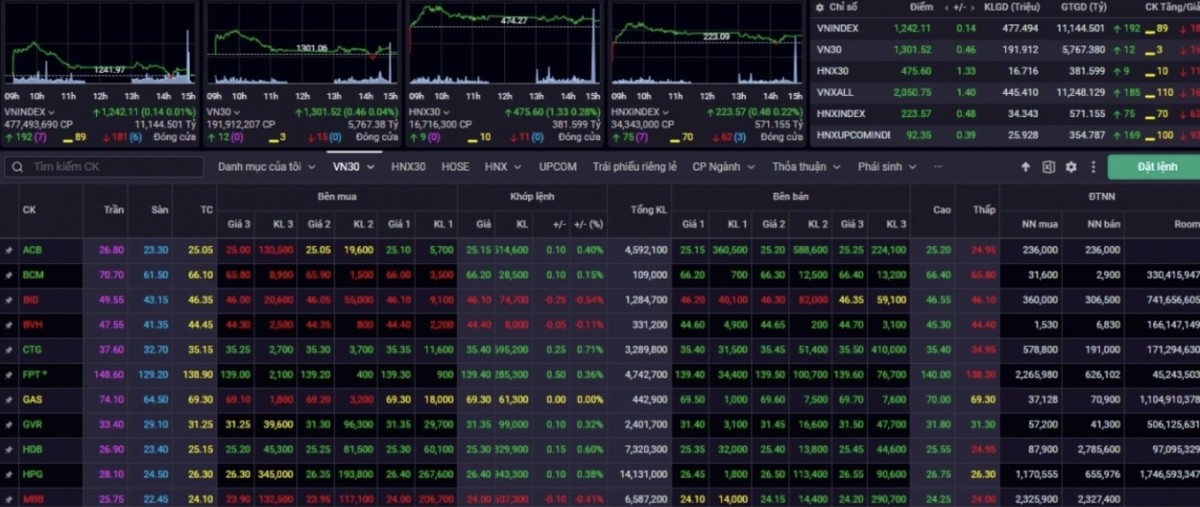Click the search magnifier icon

tap(18, 167)
